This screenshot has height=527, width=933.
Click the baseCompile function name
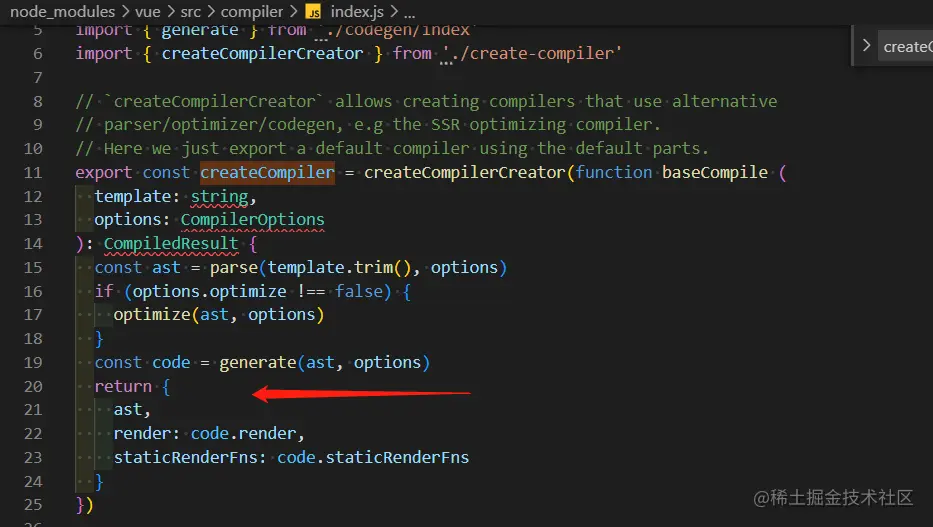715,172
